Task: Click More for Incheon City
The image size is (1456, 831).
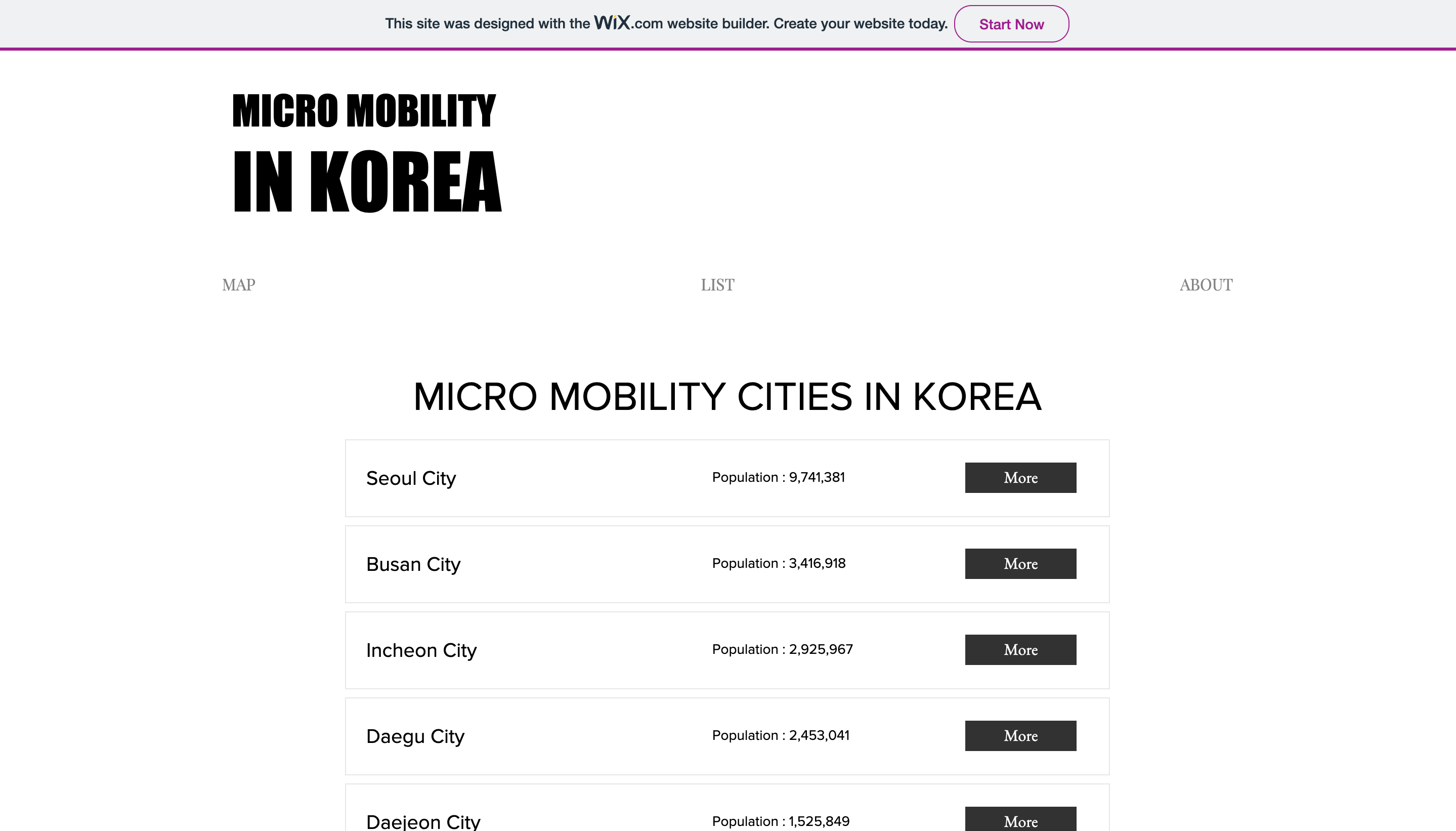Action: (x=1020, y=649)
